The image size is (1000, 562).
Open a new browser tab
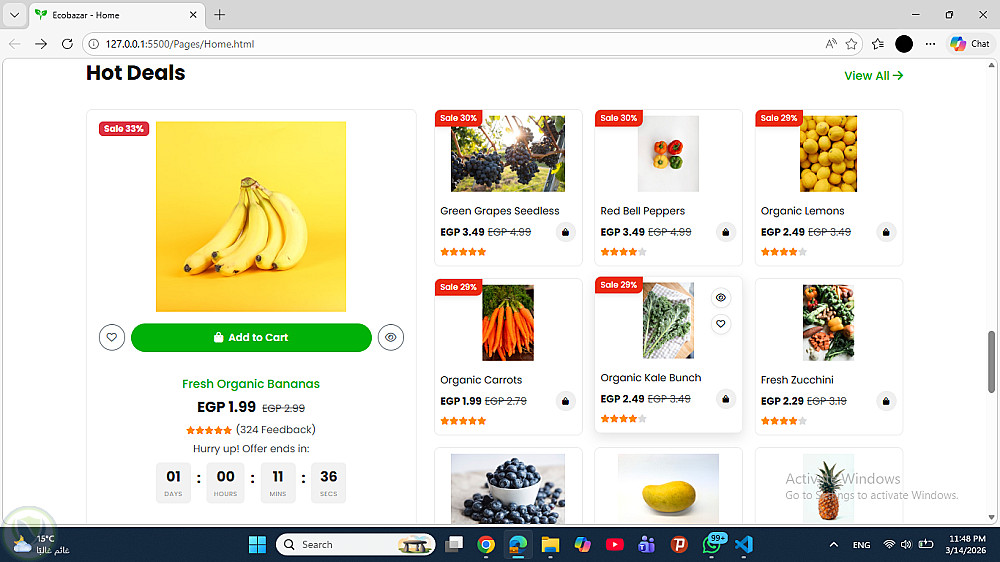(219, 15)
